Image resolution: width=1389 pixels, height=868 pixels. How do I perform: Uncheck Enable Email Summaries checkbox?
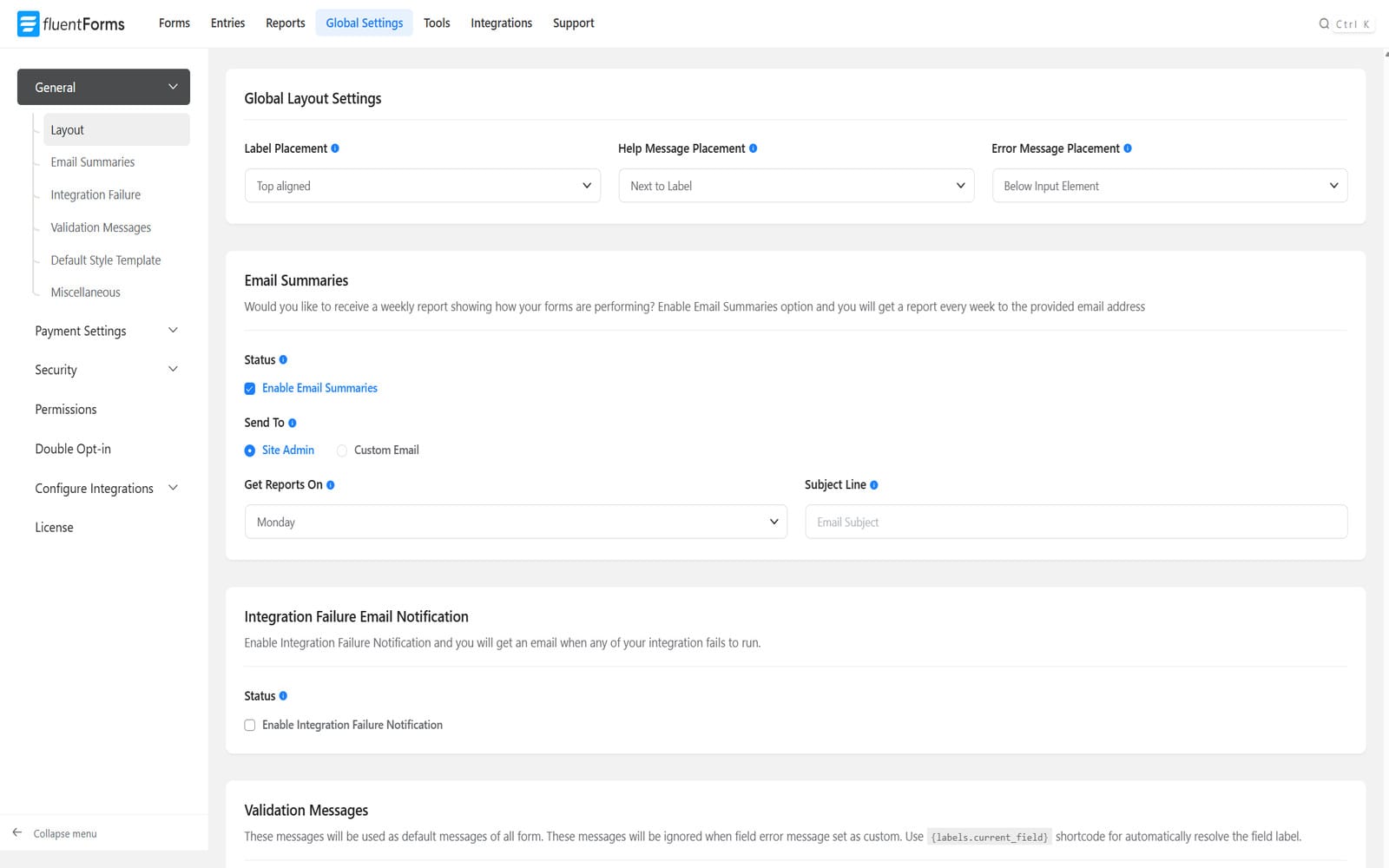click(250, 389)
